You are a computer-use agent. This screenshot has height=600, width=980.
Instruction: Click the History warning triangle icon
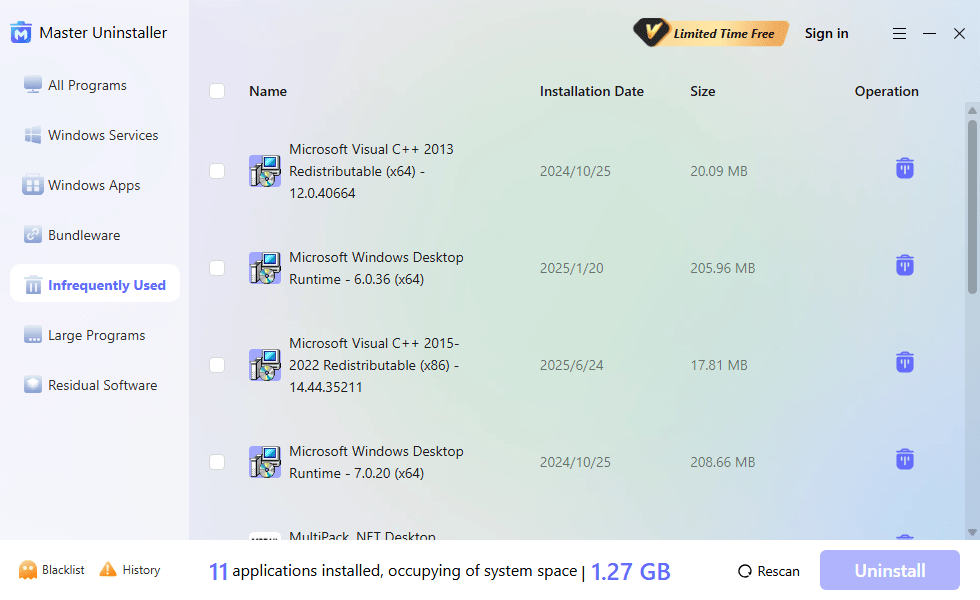point(108,569)
